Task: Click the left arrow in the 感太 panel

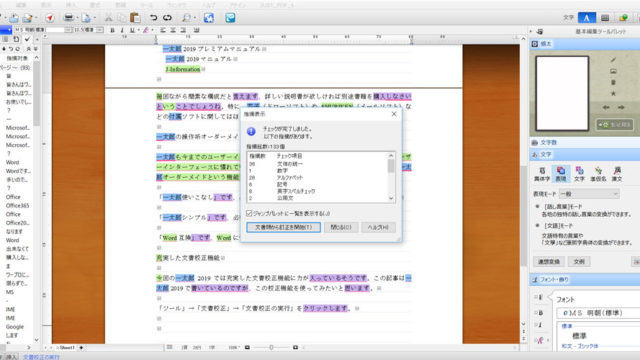Action: click(606, 107)
